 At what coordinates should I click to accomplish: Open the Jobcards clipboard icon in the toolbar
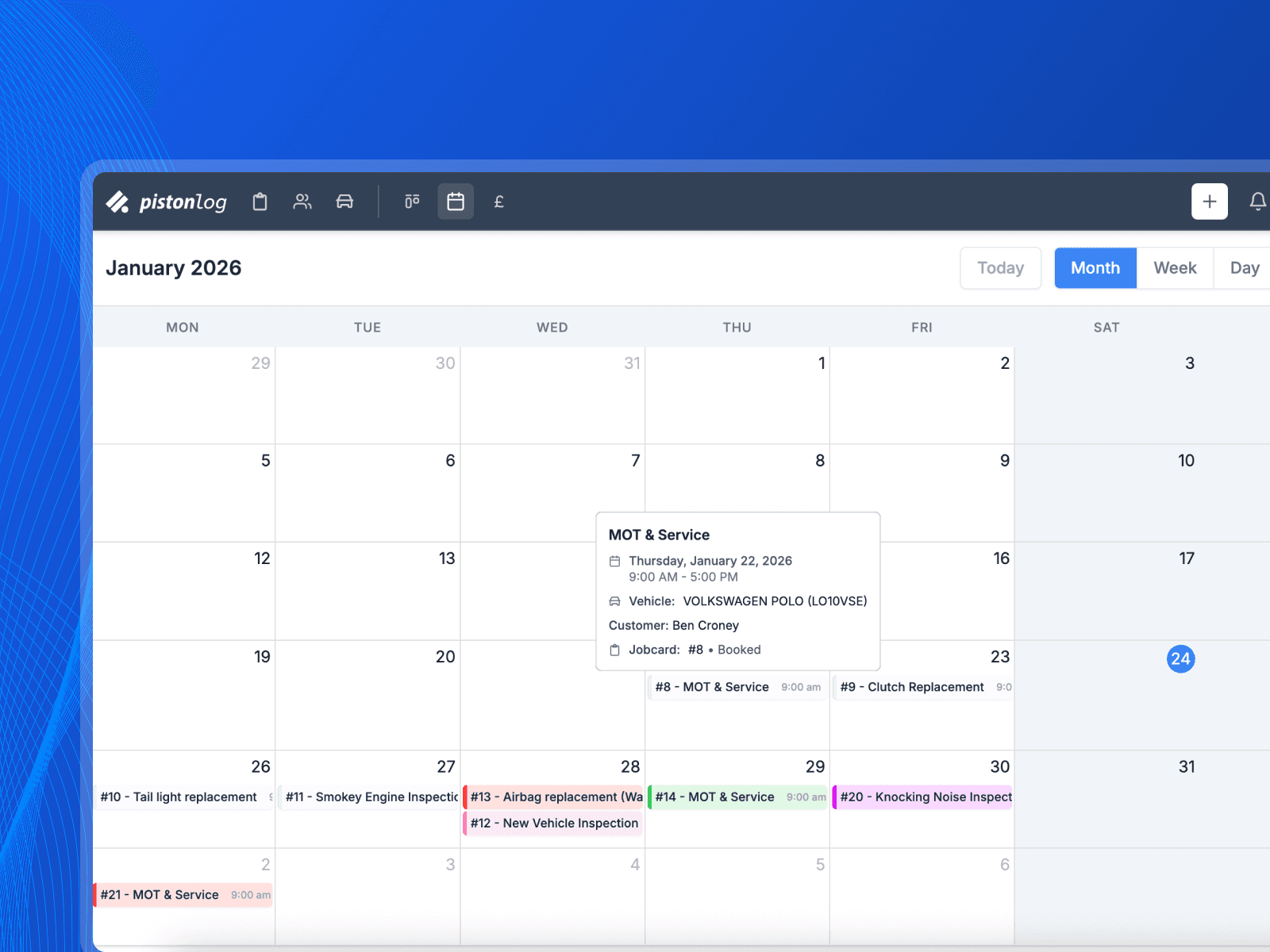click(x=260, y=202)
